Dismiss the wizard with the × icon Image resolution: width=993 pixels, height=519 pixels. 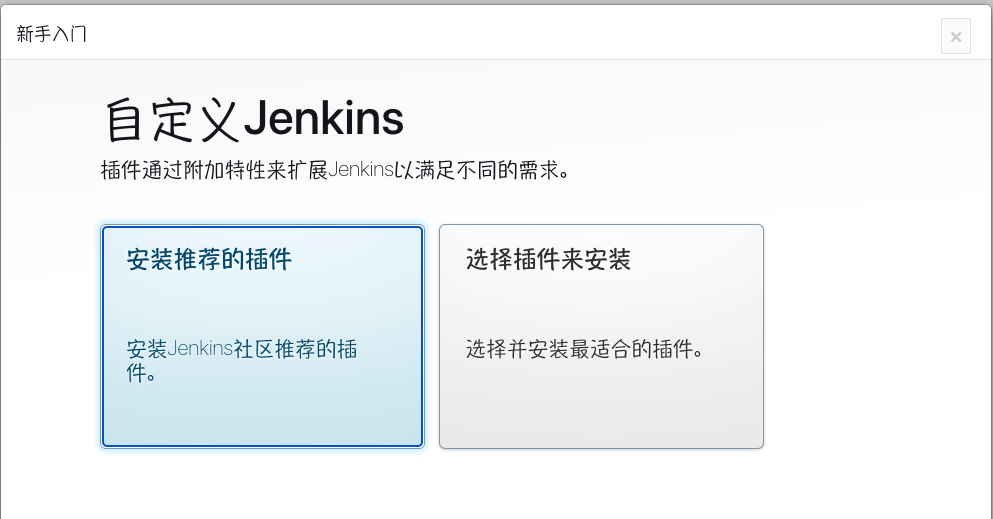(x=956, y=37)
